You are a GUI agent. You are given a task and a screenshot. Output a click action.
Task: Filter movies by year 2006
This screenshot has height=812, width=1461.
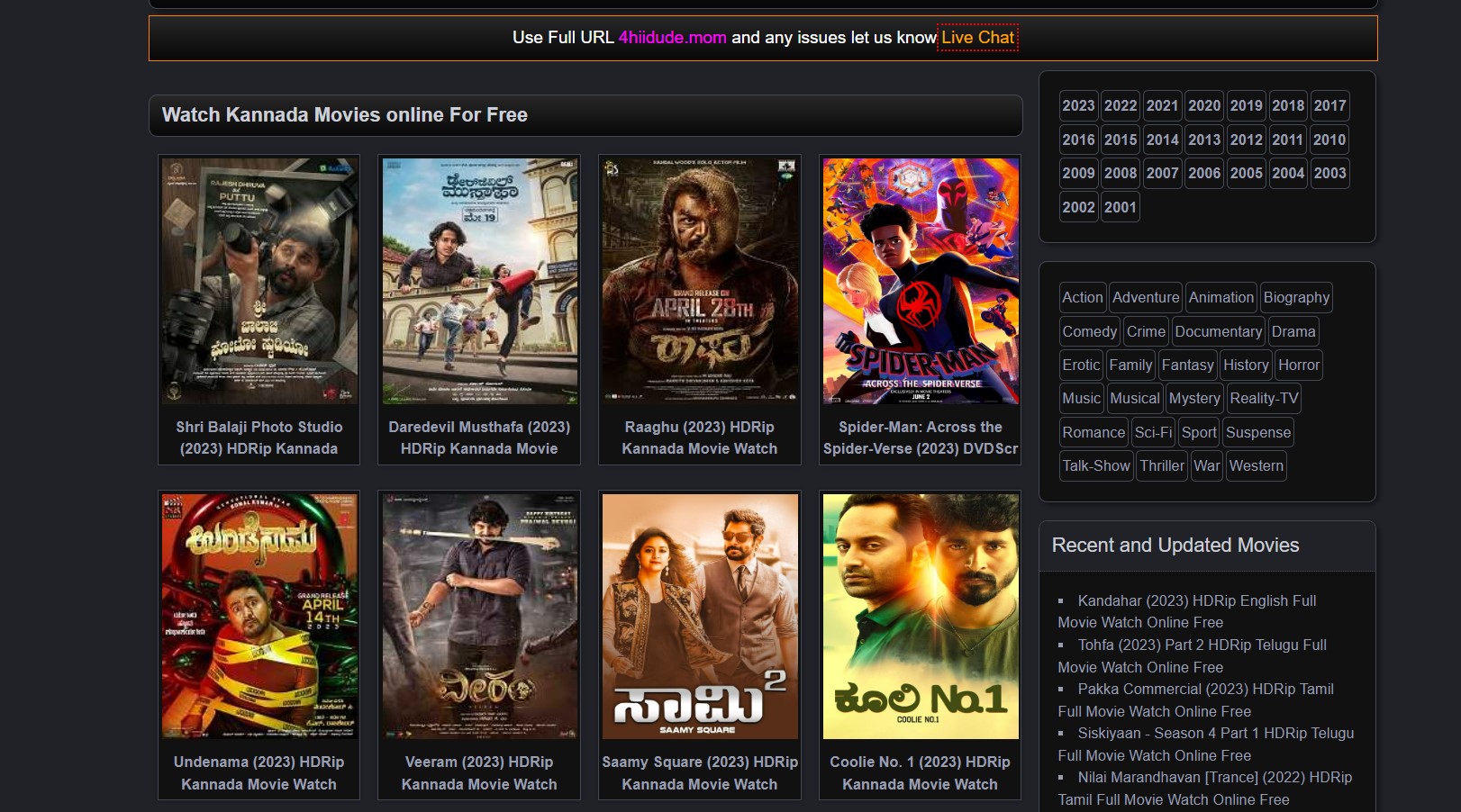[x=1204, y=173]
